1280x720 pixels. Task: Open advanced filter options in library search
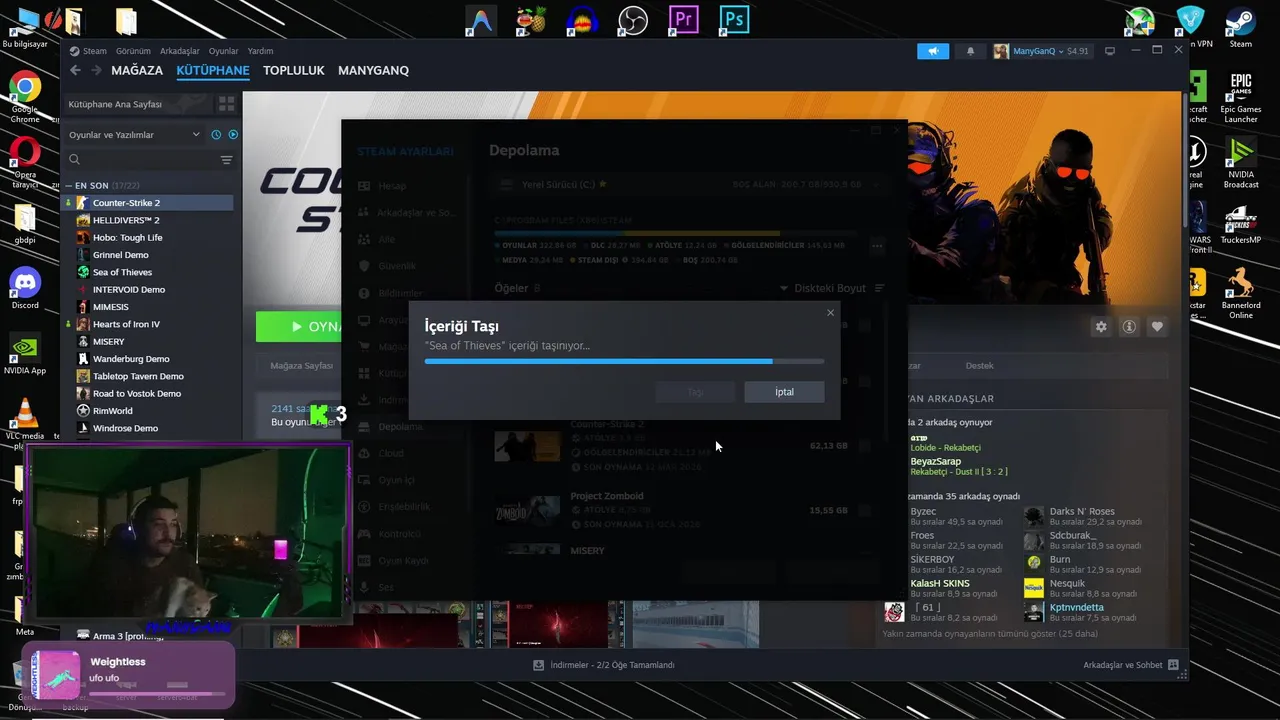(226, 160)
